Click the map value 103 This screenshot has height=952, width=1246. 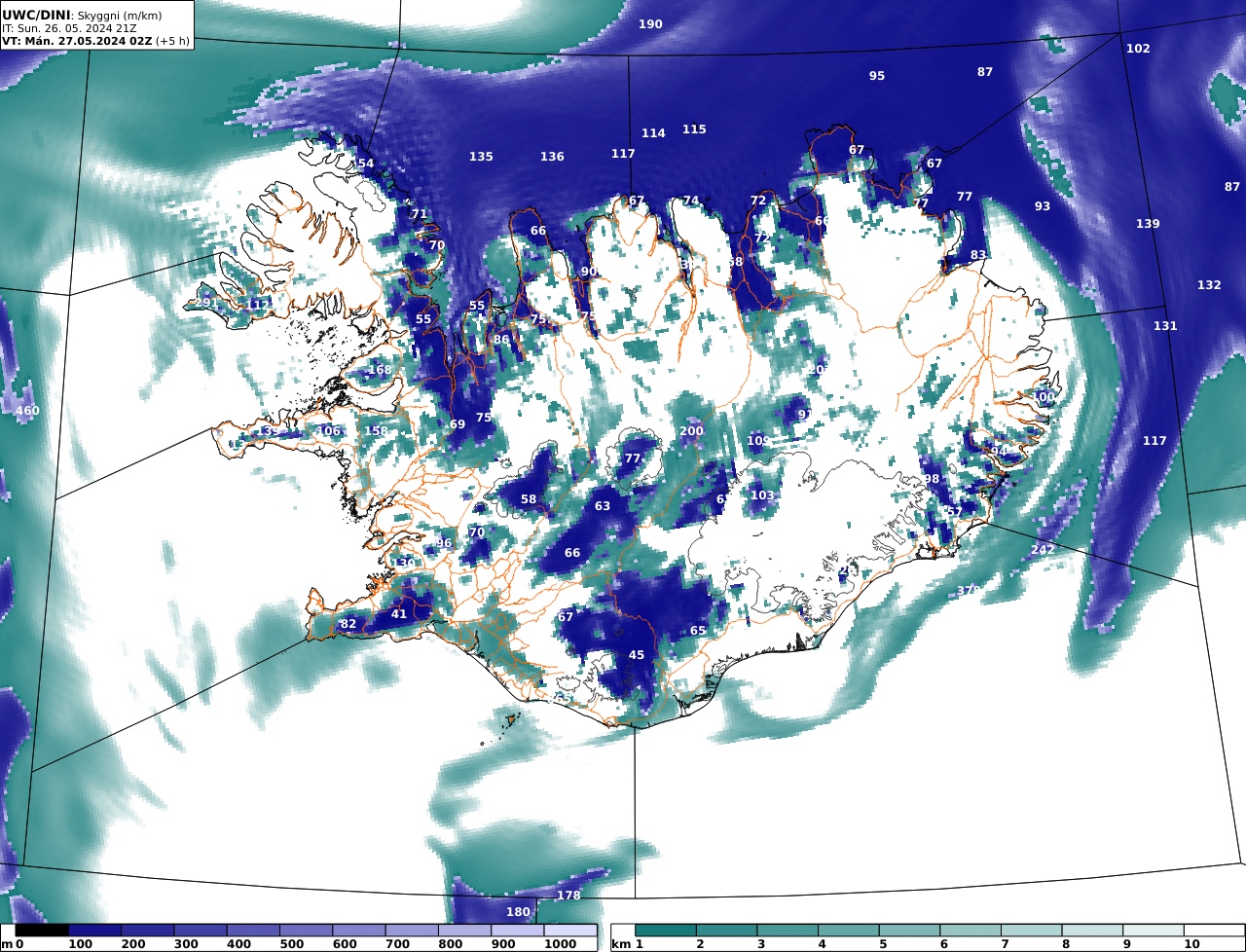(x=762, y=495)
